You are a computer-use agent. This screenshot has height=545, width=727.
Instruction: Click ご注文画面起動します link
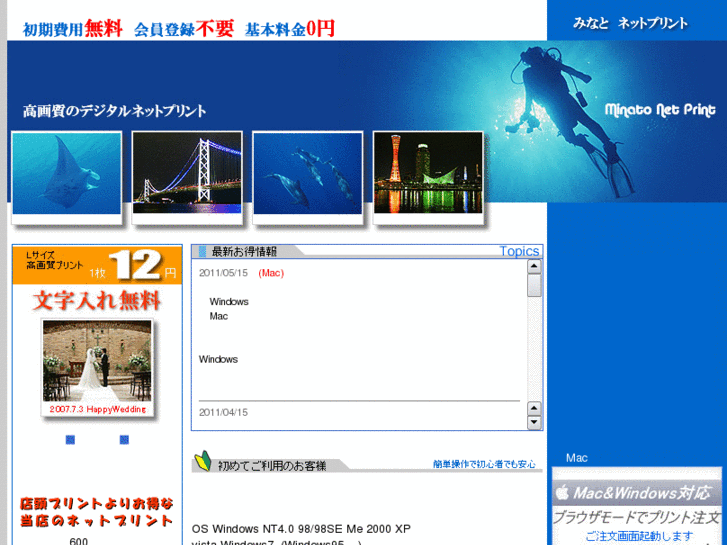(x=639, y=536)
